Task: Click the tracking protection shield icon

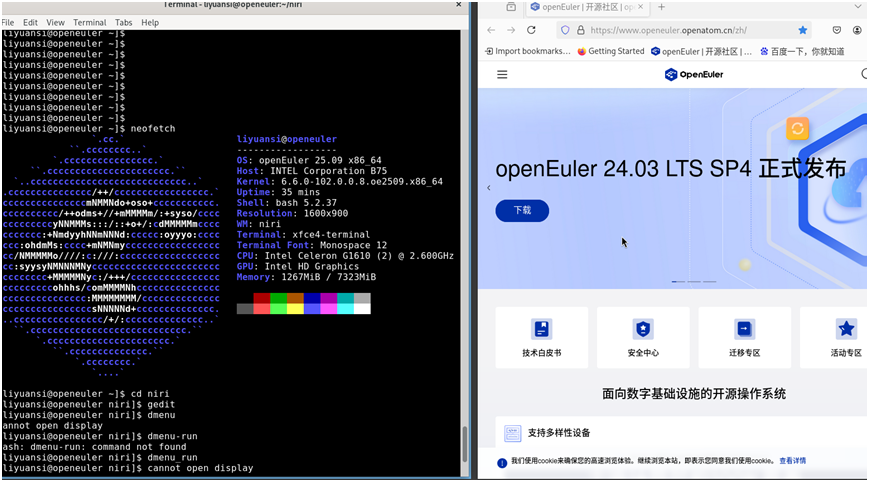Action: point(565,30)
